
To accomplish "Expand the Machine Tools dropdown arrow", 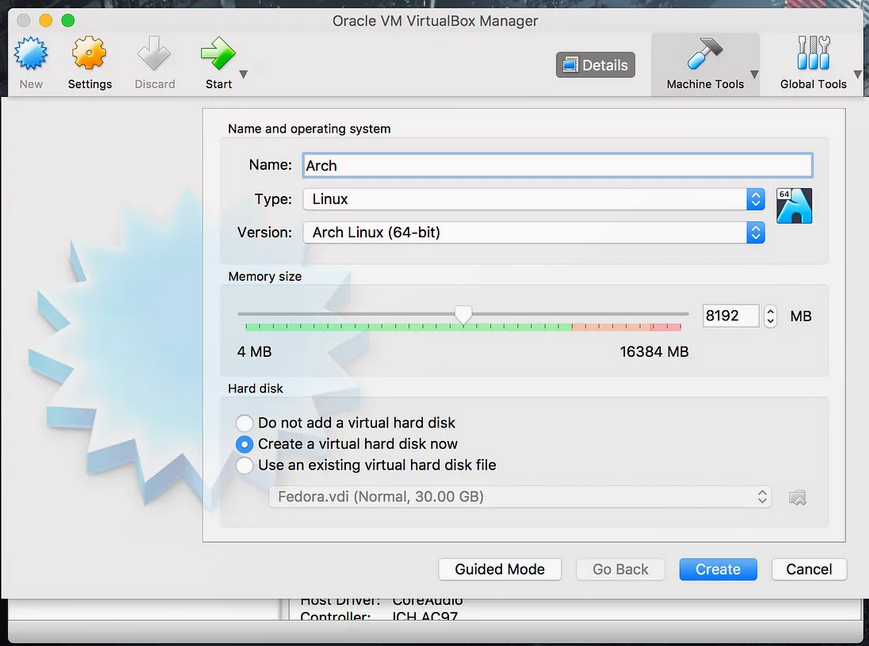I will [754, 75].
